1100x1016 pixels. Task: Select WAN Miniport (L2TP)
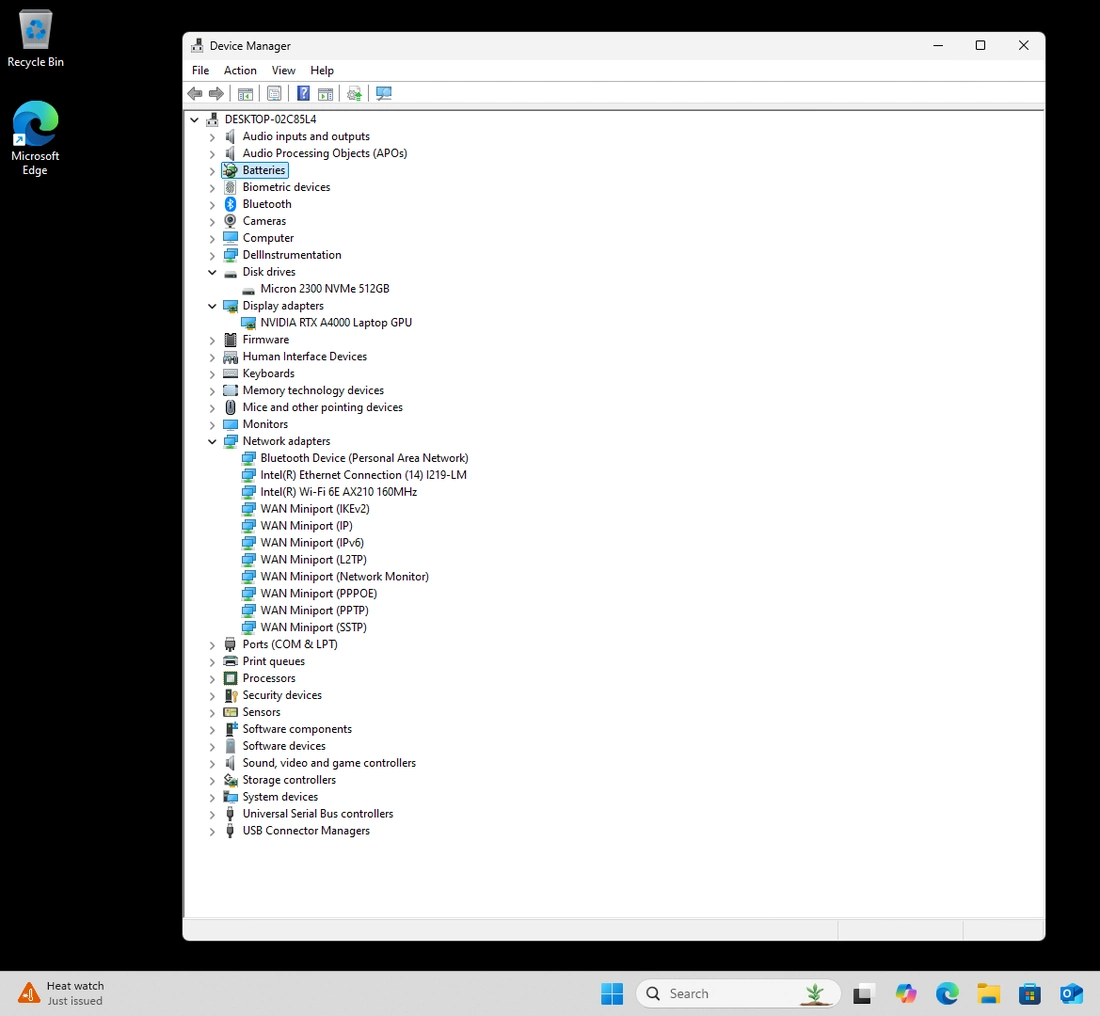tap(314, 559)
